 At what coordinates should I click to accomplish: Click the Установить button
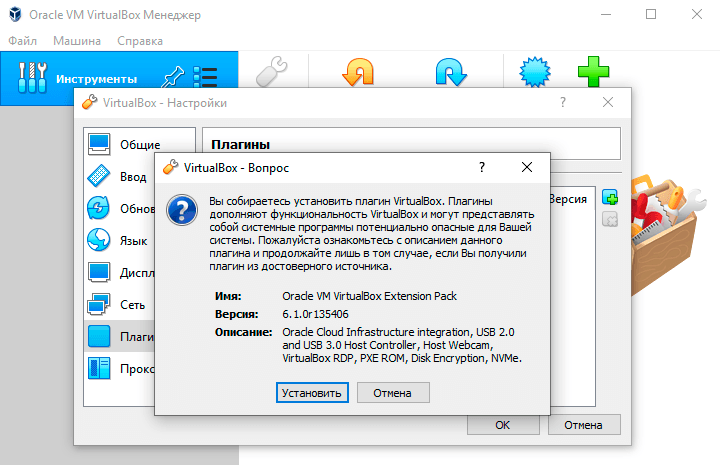[312, 393]
